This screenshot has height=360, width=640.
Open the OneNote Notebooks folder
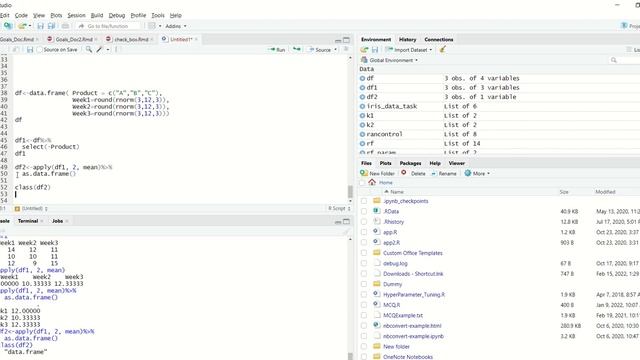coord(408,357)
